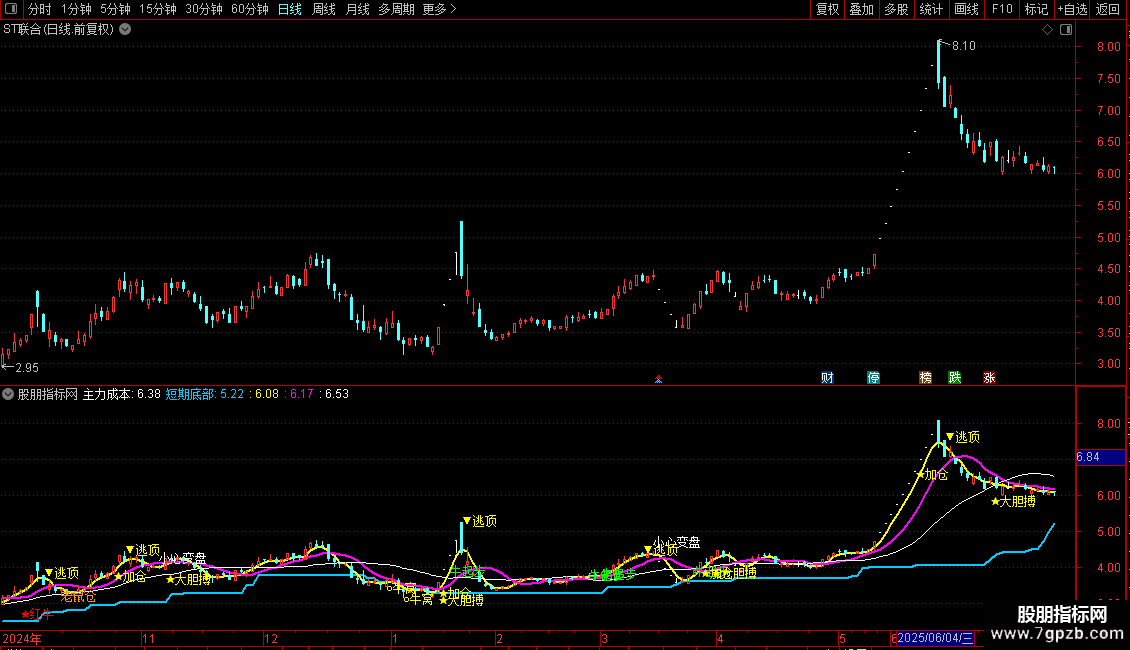
Task: Click the 返回 back button
Action: click(1108, 9)
